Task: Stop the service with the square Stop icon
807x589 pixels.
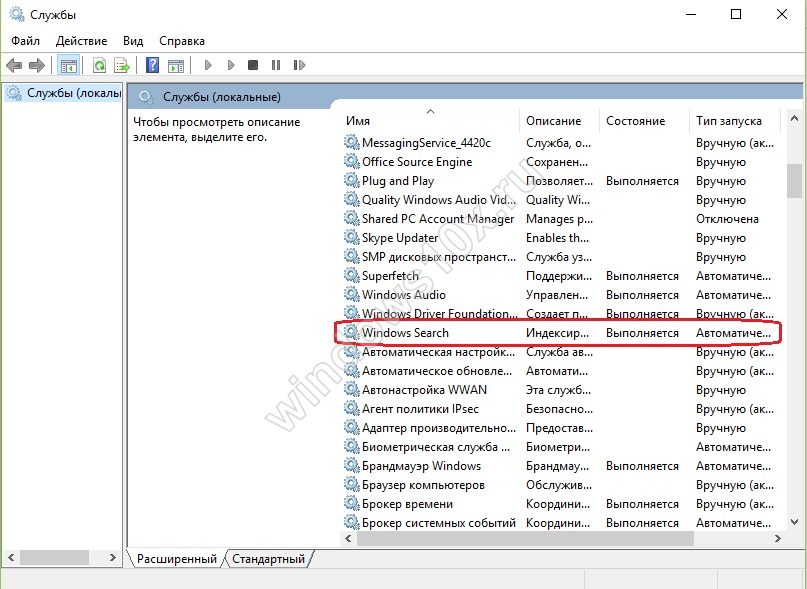Action: tap(253, 66)
